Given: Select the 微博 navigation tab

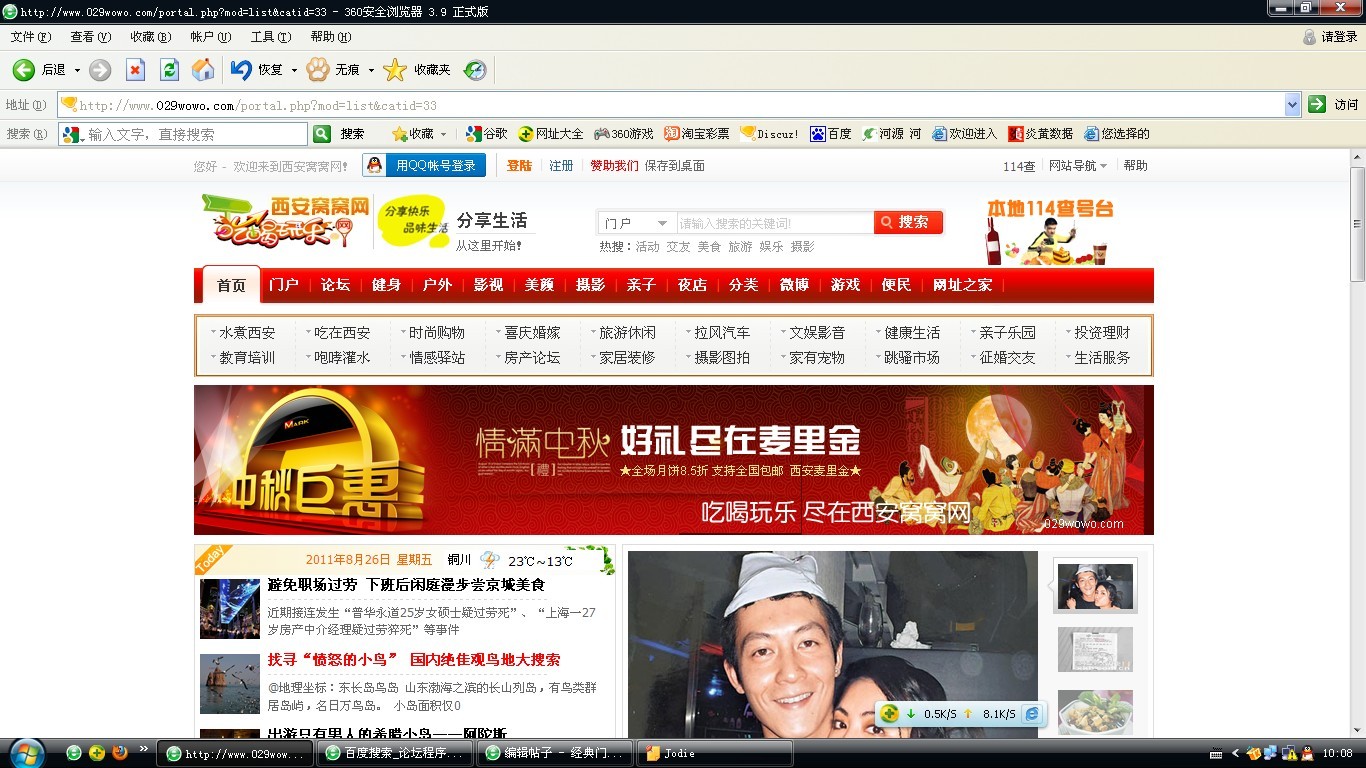Looking at the screenshot, I should 794,285.
